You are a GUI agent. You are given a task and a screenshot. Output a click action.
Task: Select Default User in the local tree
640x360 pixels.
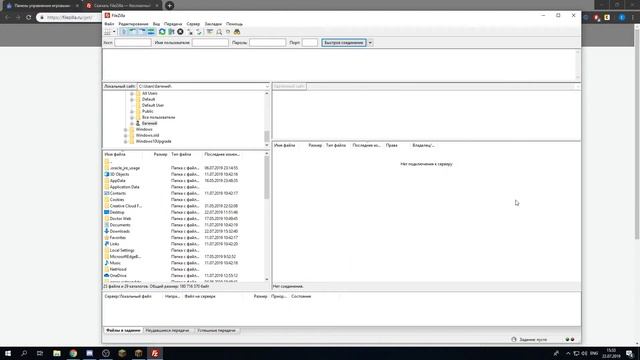(153, 105)
